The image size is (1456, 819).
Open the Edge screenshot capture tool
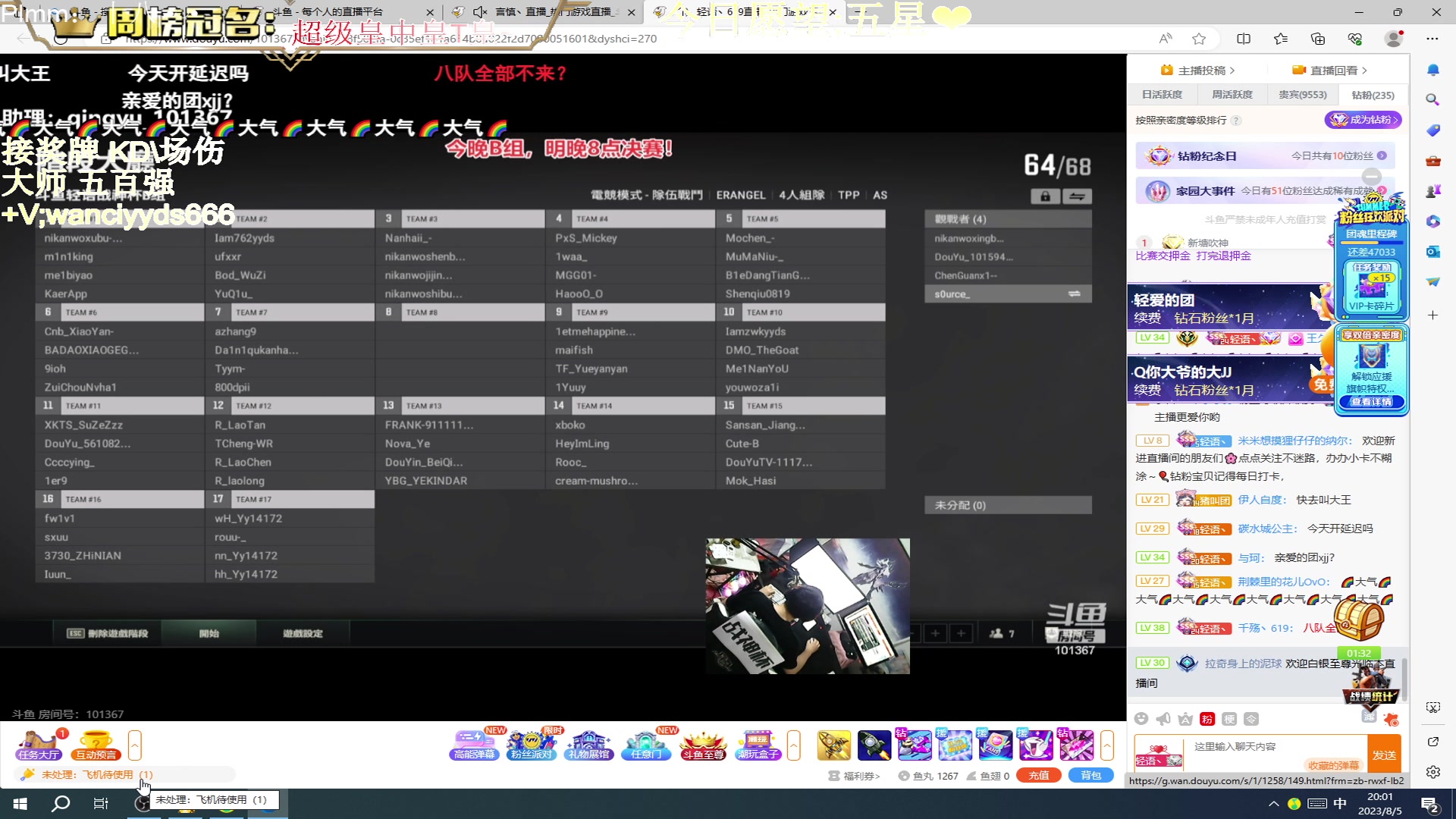pos(1432,708)
